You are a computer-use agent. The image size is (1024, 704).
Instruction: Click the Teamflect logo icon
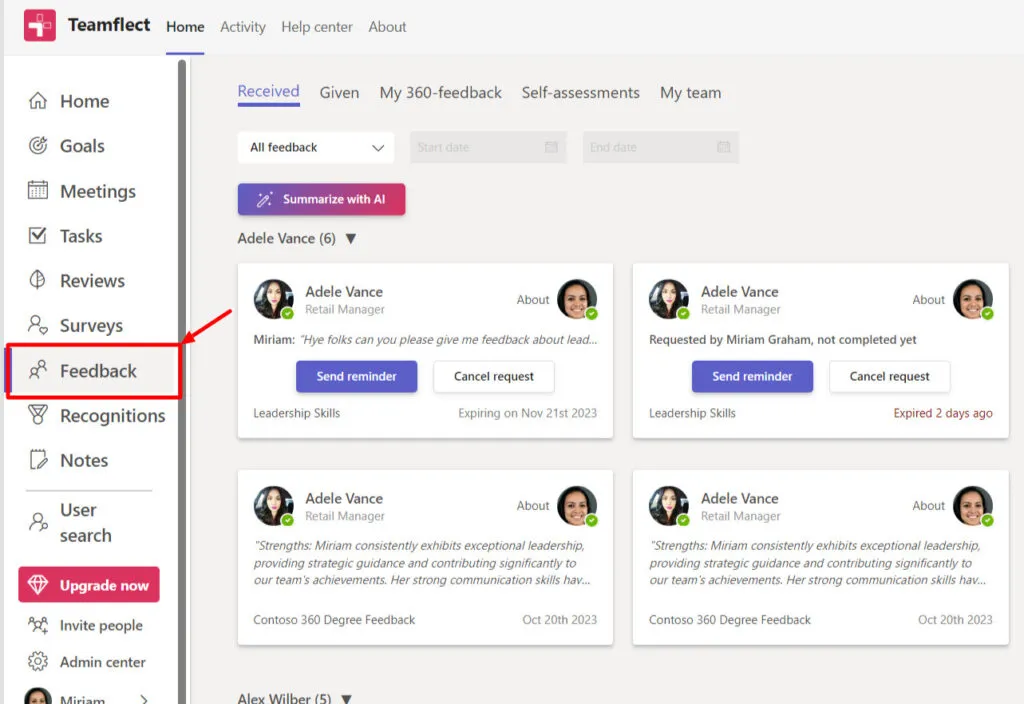point(40,25)
